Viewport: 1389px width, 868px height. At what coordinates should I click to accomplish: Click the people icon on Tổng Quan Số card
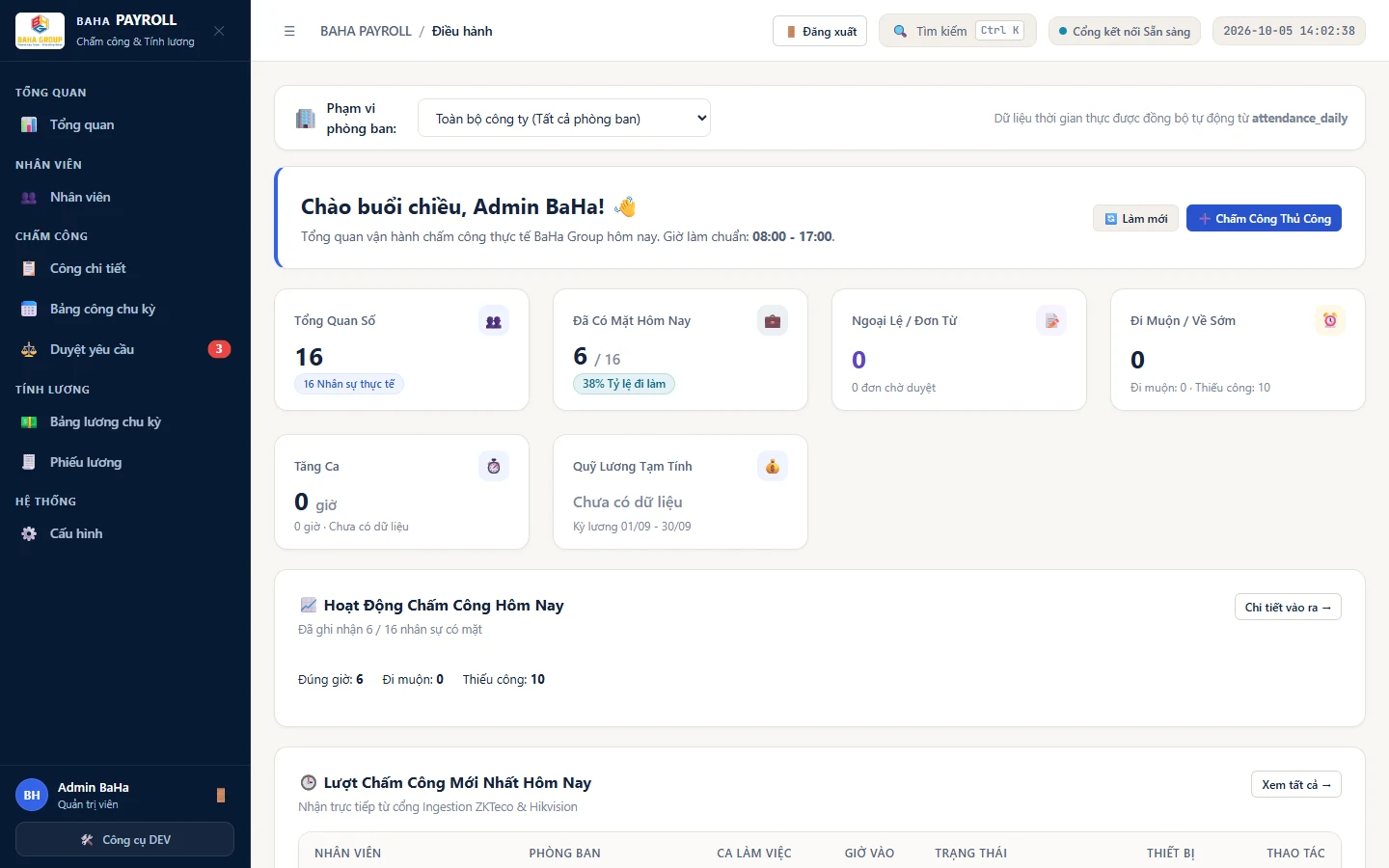tap(494, 321)
